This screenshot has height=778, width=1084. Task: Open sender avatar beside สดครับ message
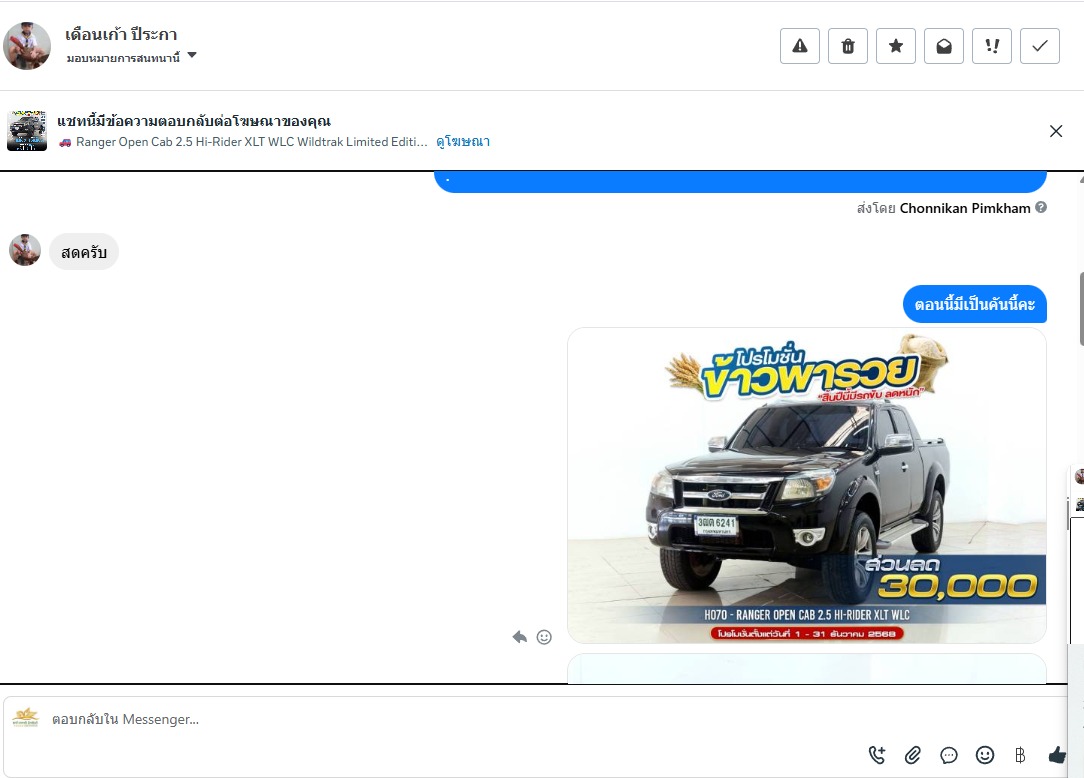(x=25, y=250)
